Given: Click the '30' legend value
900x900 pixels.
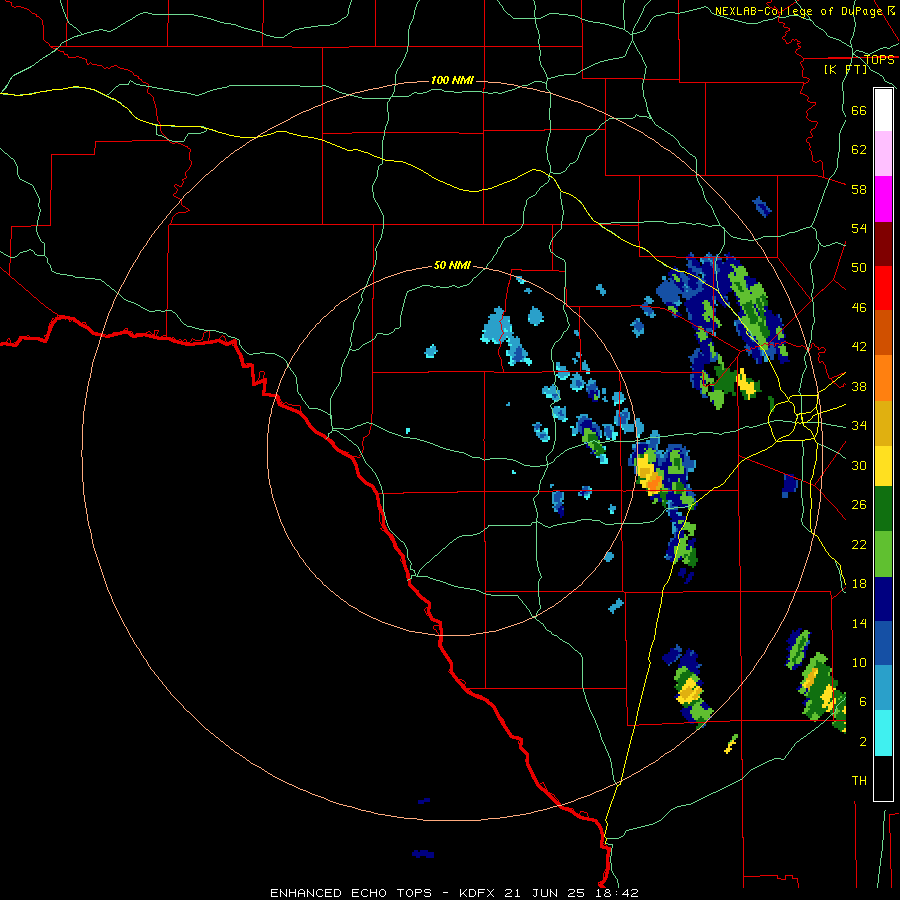Looking at the screenshot, I should coord(859,465).
